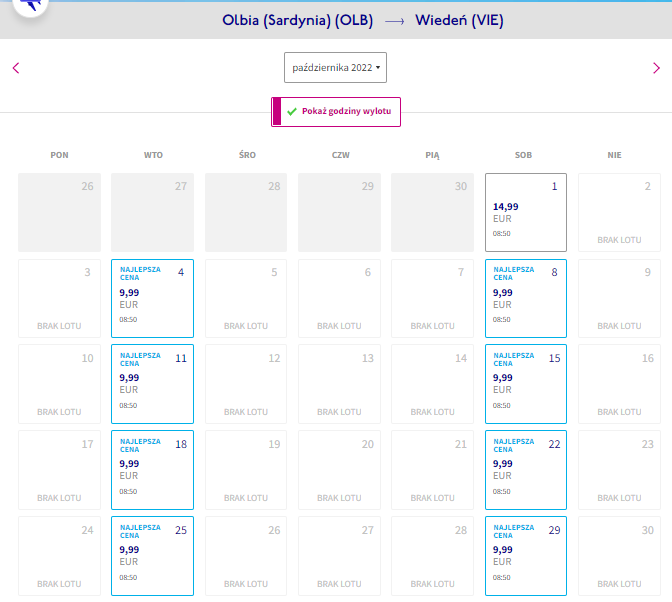Toggle Pokaż godziny wylotu checkbox
672x602 pixels.
(x=336, y=112)
